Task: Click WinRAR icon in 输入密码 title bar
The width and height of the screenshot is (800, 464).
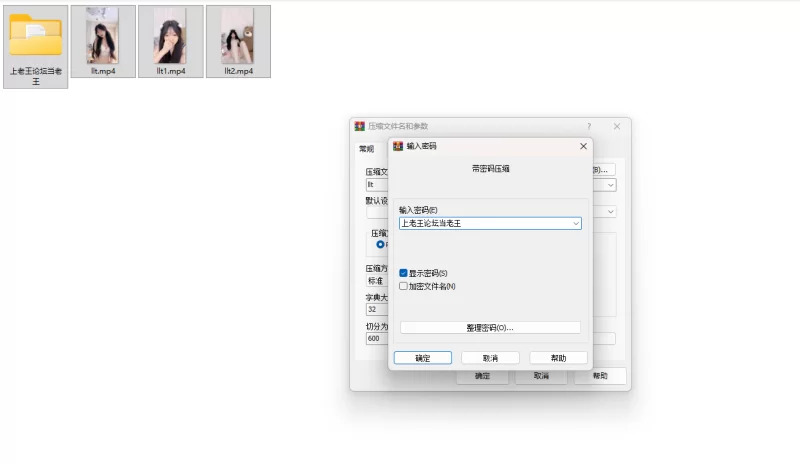Action: 398,146
